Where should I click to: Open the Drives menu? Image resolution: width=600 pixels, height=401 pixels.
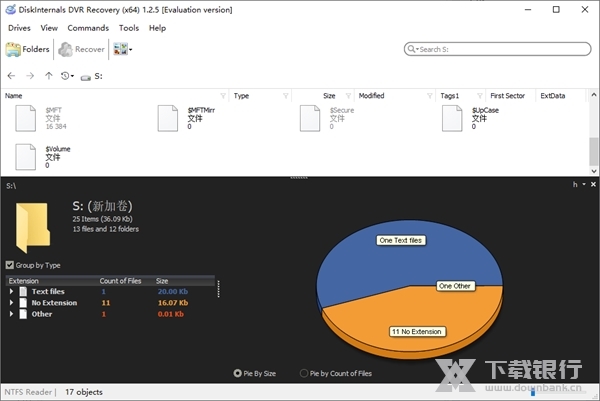pyautogui.click(x=19, y=28)
